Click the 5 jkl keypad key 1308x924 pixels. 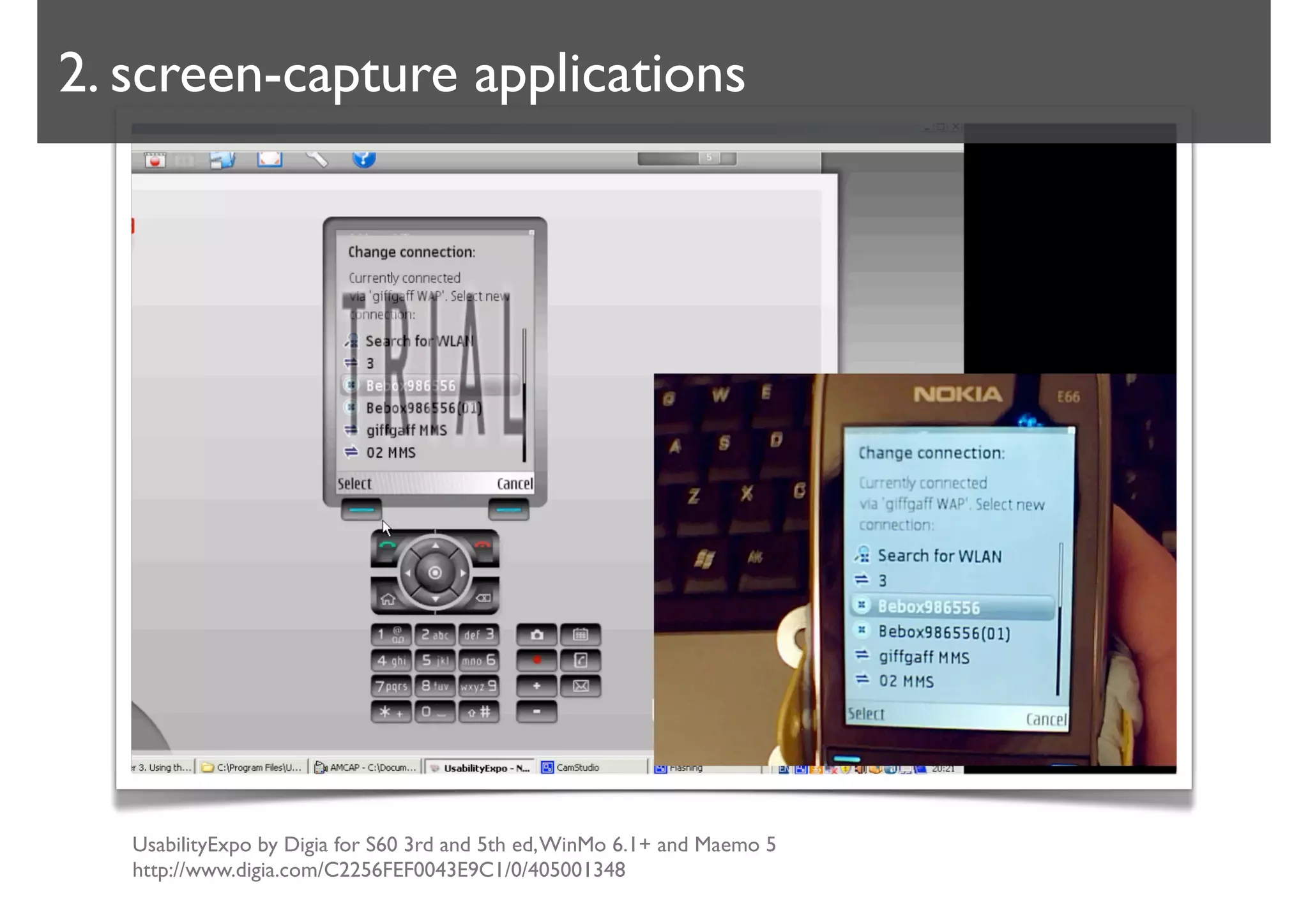[435, 660]
